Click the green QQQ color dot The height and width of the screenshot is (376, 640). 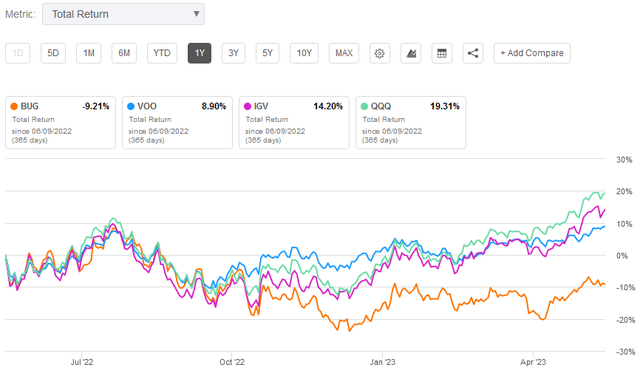pyautogui.click(x=364, y=107)
